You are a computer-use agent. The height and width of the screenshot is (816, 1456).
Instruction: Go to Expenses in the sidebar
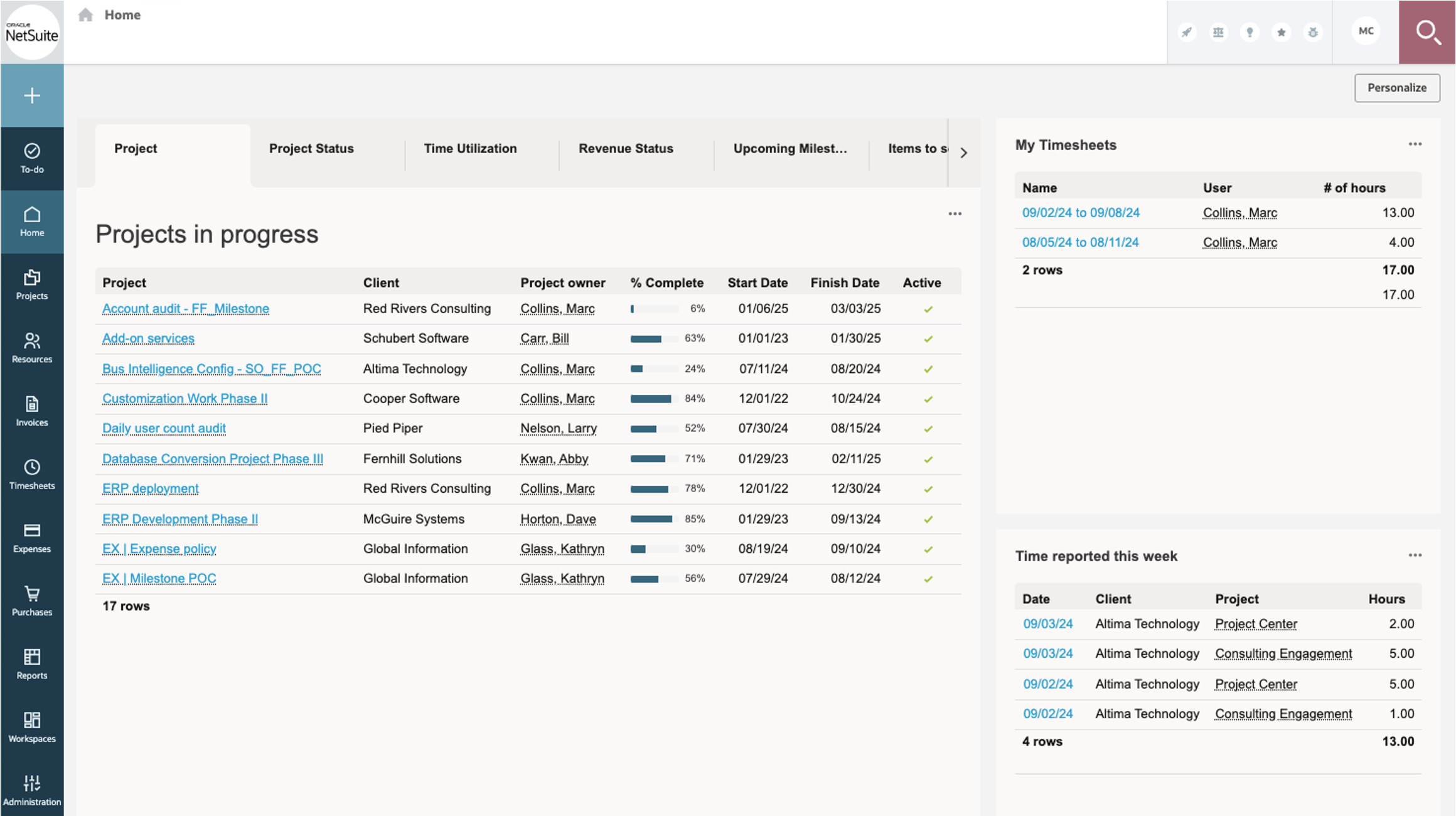32,537
